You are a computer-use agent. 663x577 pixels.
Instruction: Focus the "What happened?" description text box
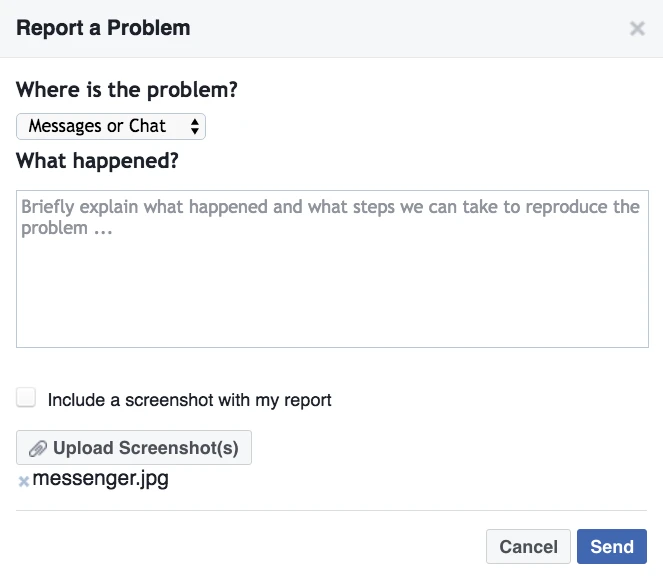pos(332,268)
